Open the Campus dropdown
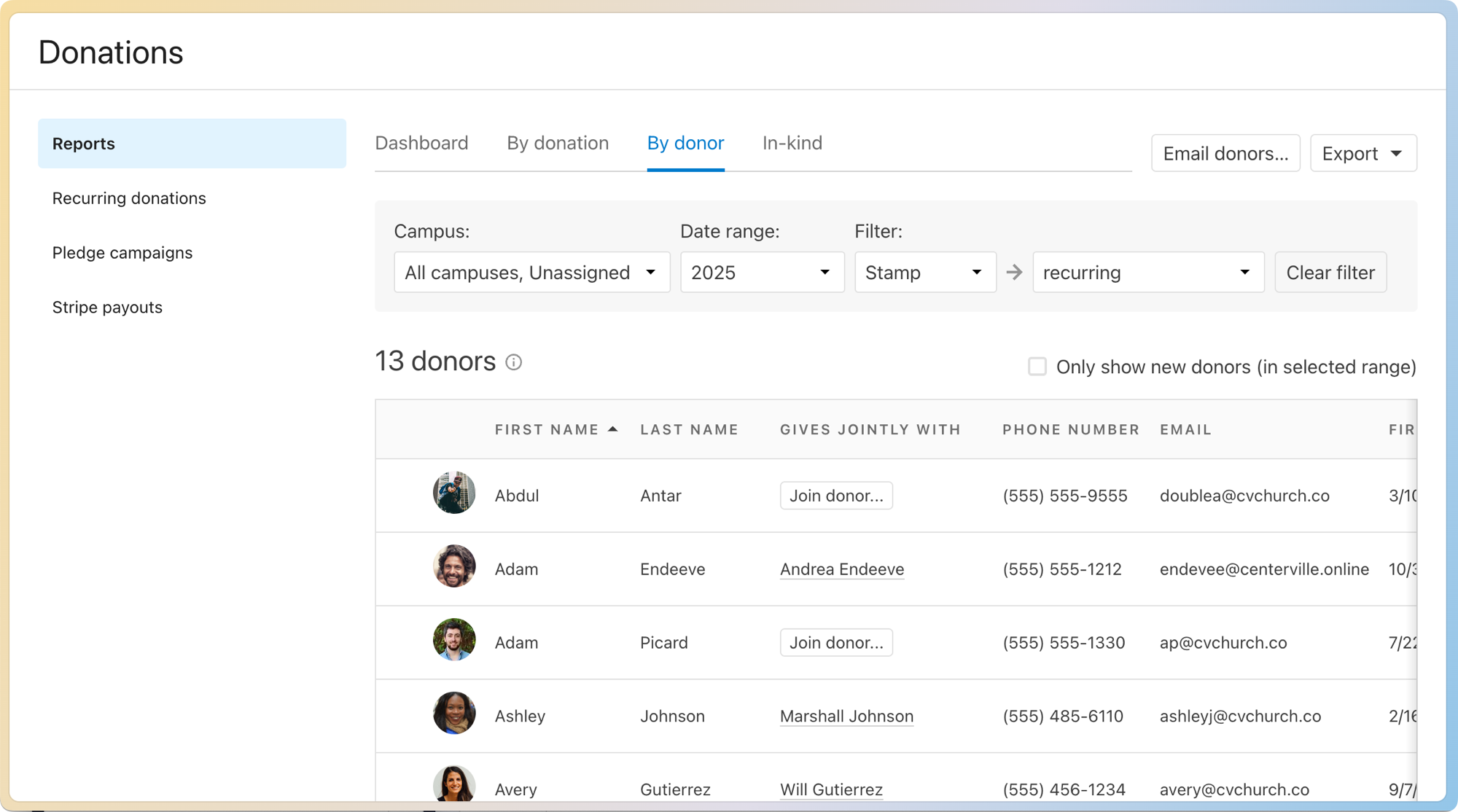This screenshot has height=812, width=1458. pyautogui.click(x=531, y=273)
